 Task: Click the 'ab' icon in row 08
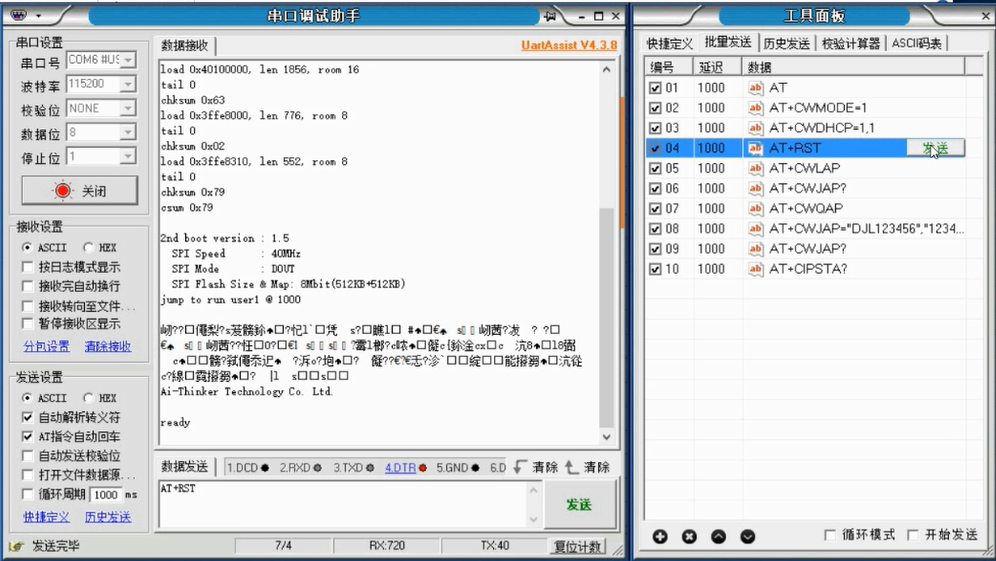(x=755, y=229)
